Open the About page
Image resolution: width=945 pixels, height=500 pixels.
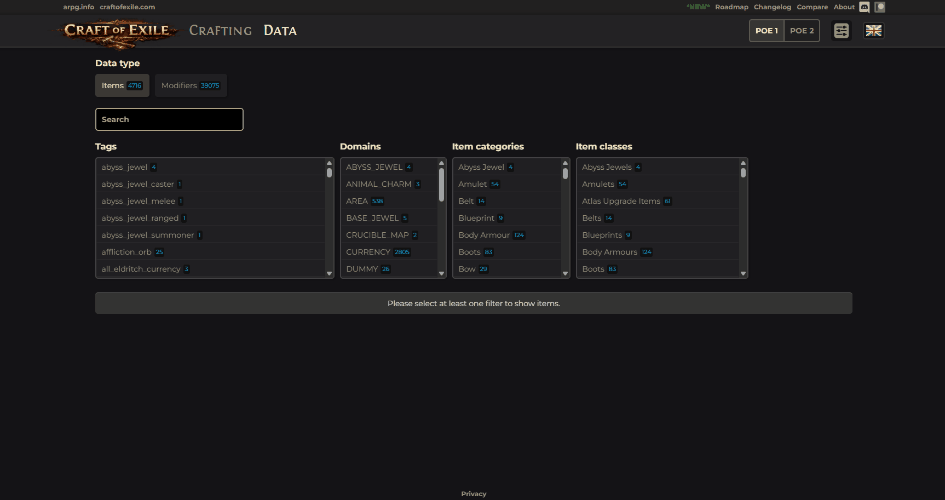coord(844,7)
